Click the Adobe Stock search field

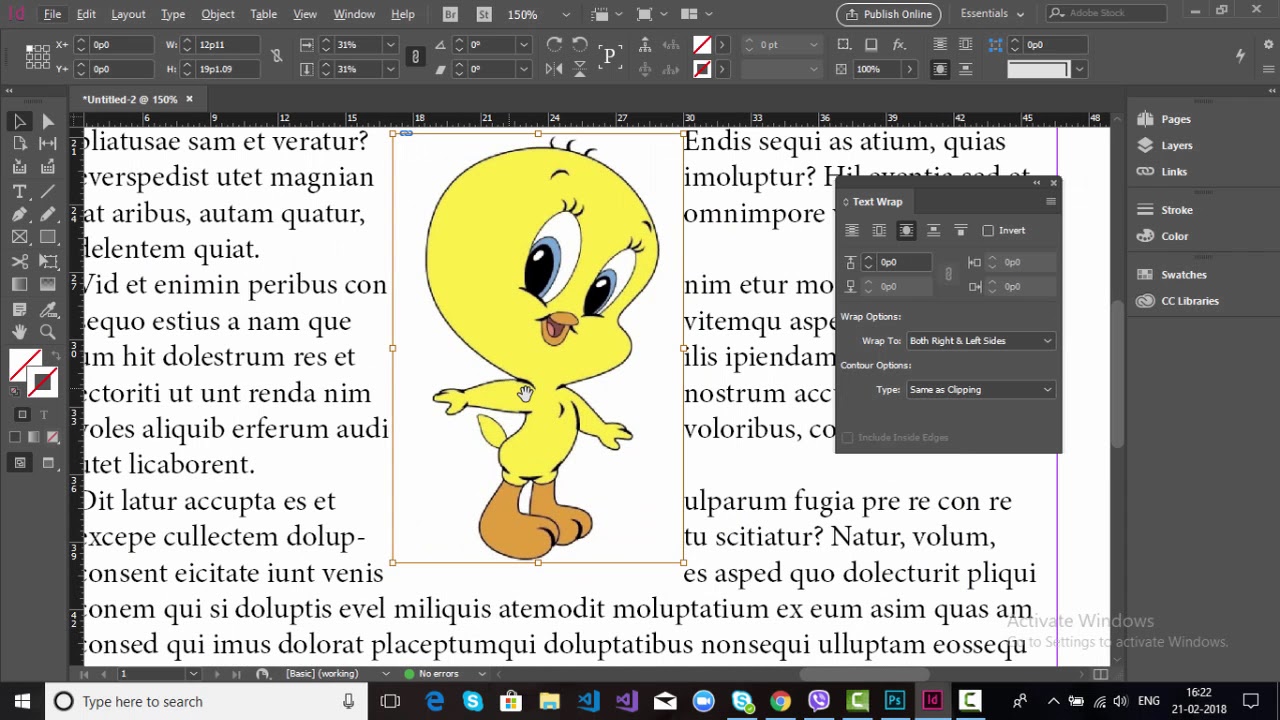pos(1108,13)
